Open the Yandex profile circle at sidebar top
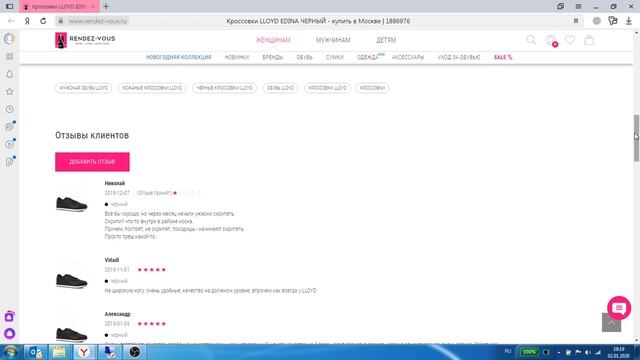The height and width of the screenshot is (360, 640). 9,39
